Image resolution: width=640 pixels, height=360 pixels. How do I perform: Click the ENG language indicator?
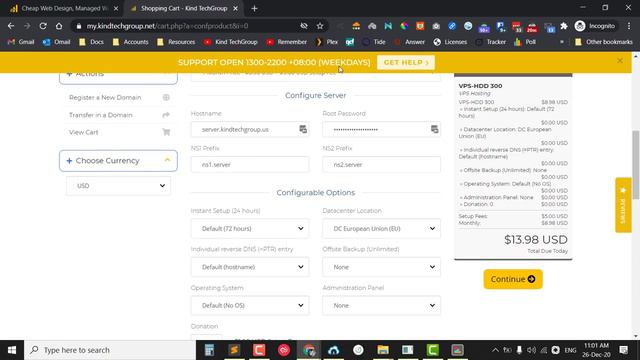tap(570, 350)
